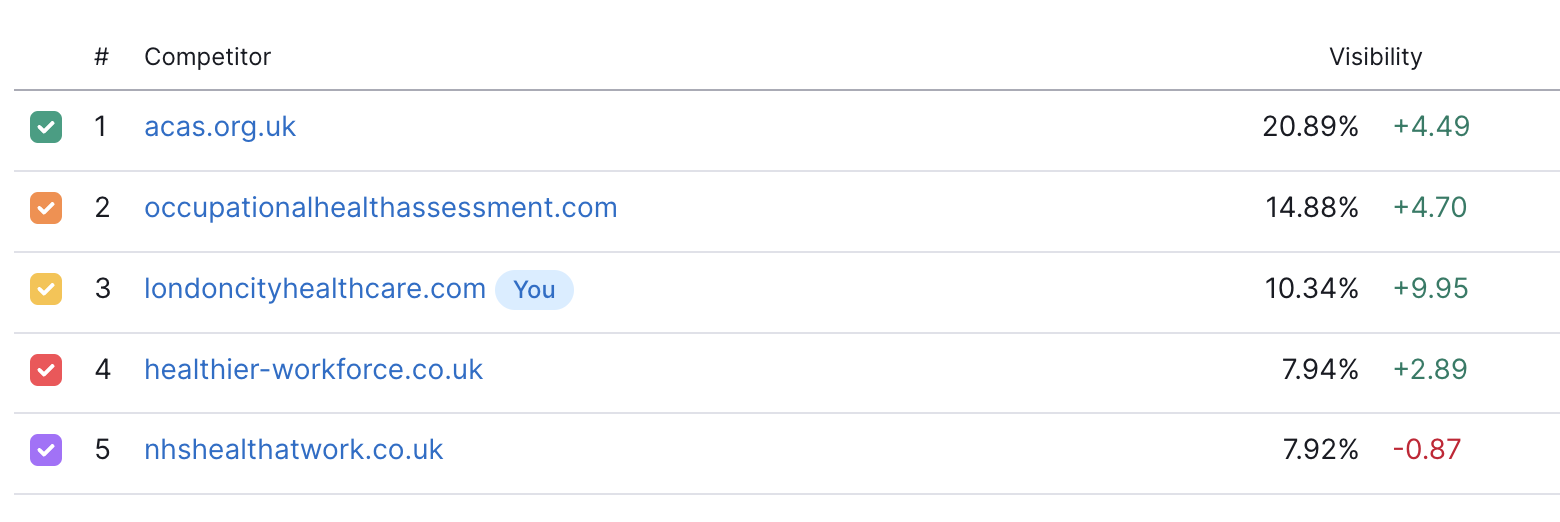Click the You badge
1560x522 pixels.
pos(534,289)
